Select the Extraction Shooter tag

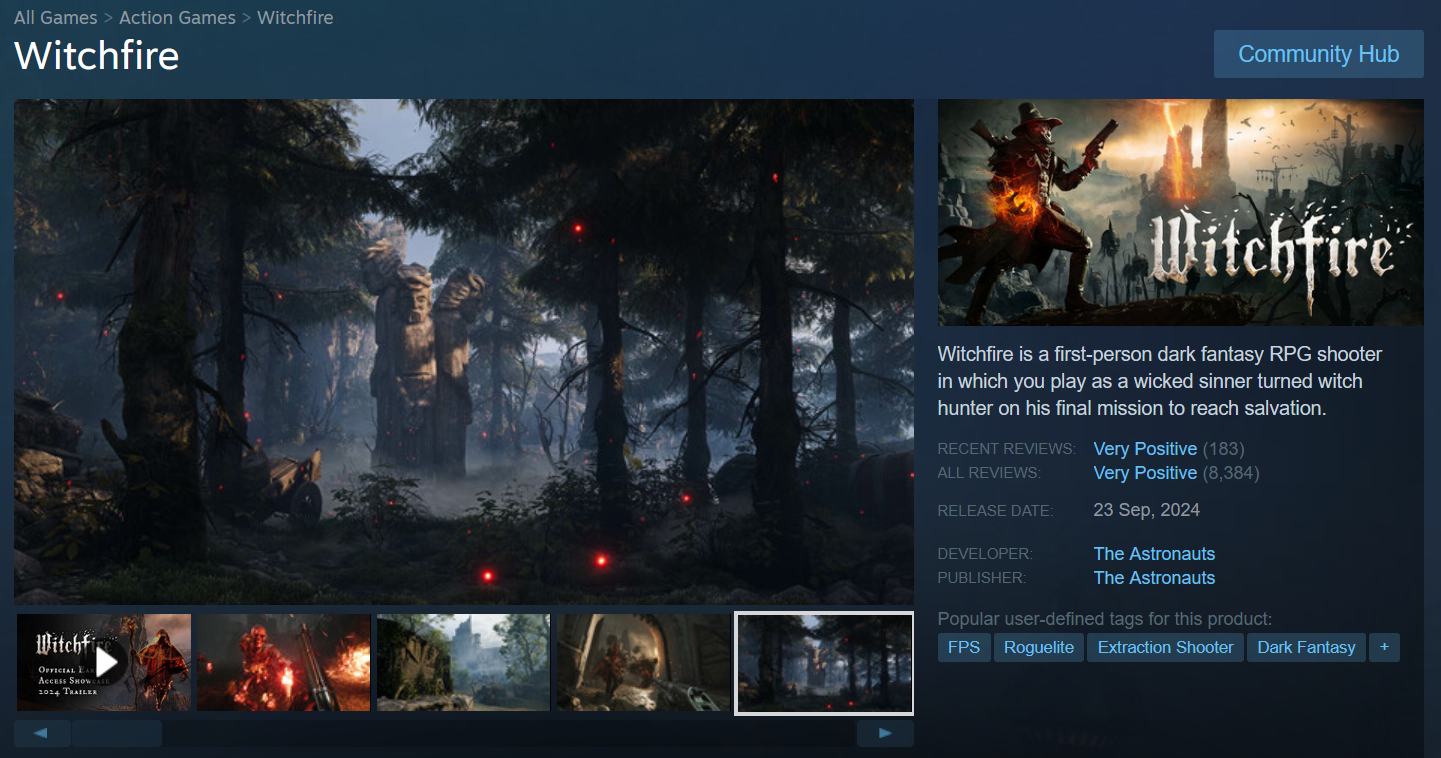click(x=1166, y=647)
